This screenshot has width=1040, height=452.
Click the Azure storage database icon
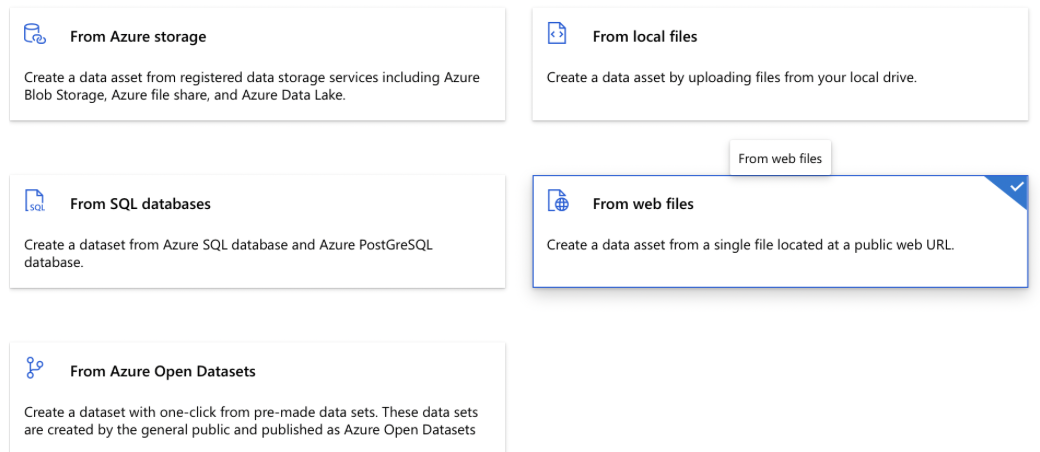click(x=35, y=35)
